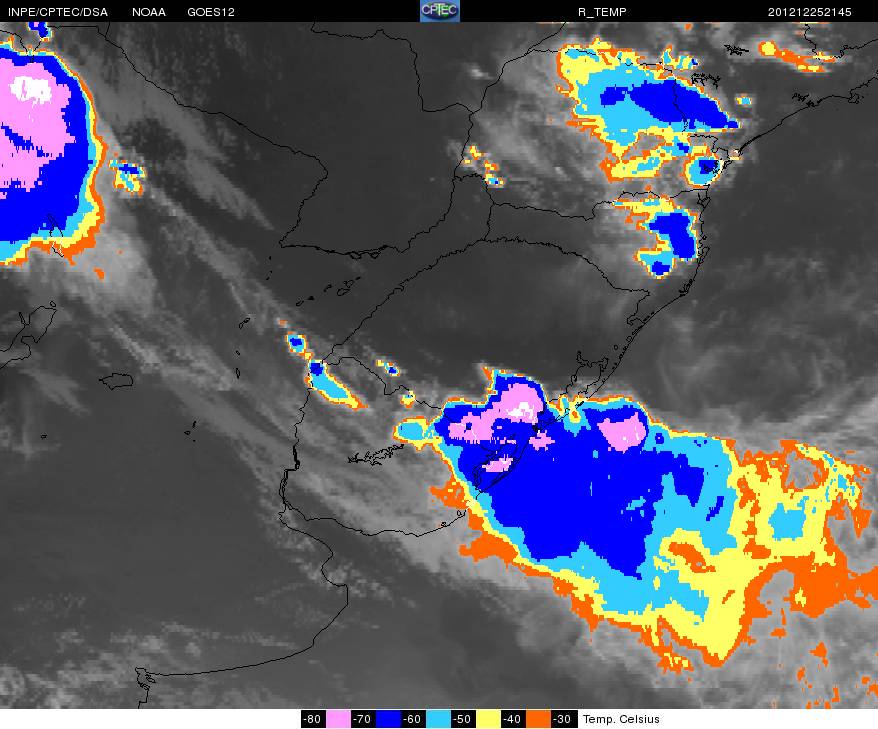Screen dimensions: 878x729
Task: Select the -70 legend value
Action: pos(363,719)
